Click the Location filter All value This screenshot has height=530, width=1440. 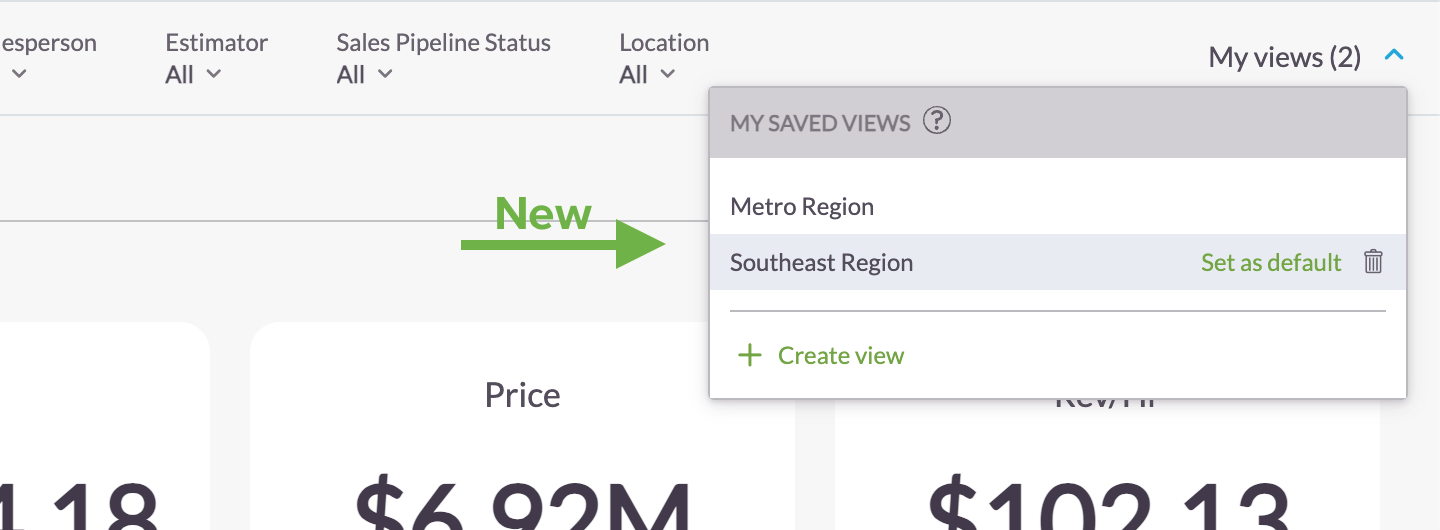634,74
